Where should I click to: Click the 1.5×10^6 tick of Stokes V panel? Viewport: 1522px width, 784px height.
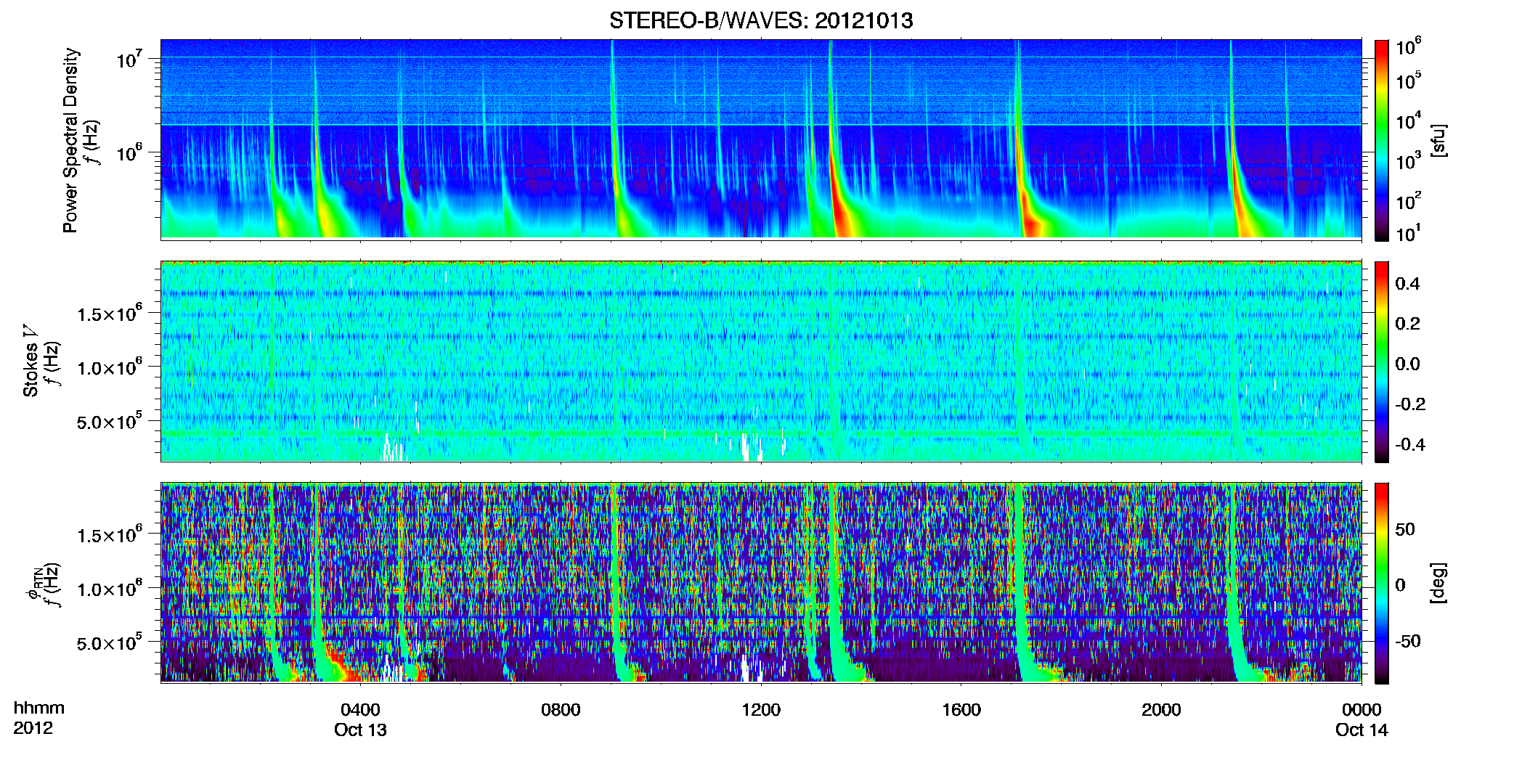[x=110, y=313]
